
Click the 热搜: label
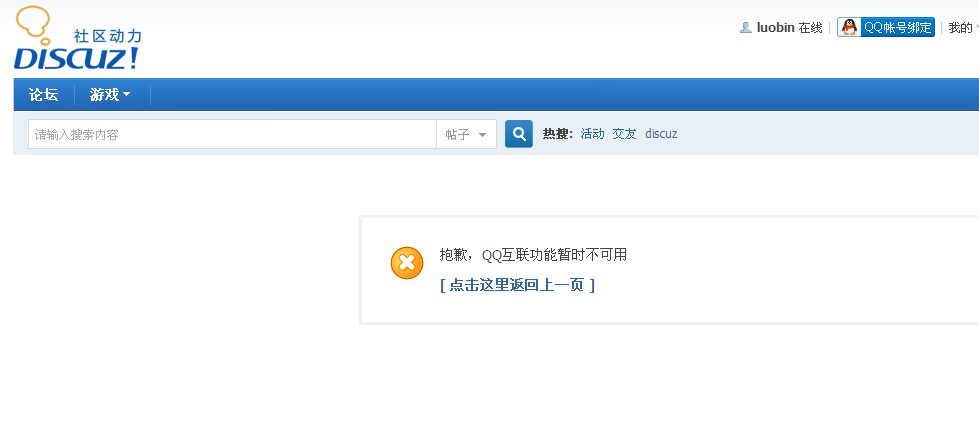[x=558, y=134]
